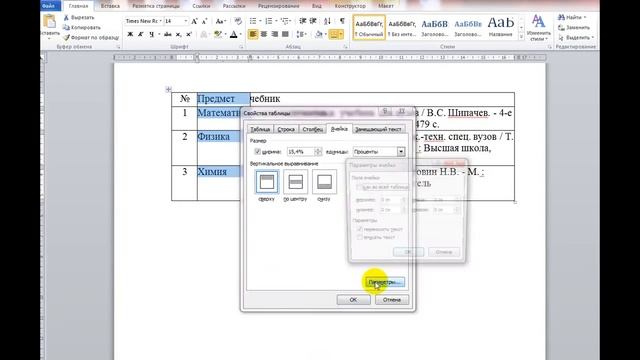This screenshot has height=360, width=640.
Task: Switch to the Insert (Вставка) ribbon tab
Action: pos(110,6)
